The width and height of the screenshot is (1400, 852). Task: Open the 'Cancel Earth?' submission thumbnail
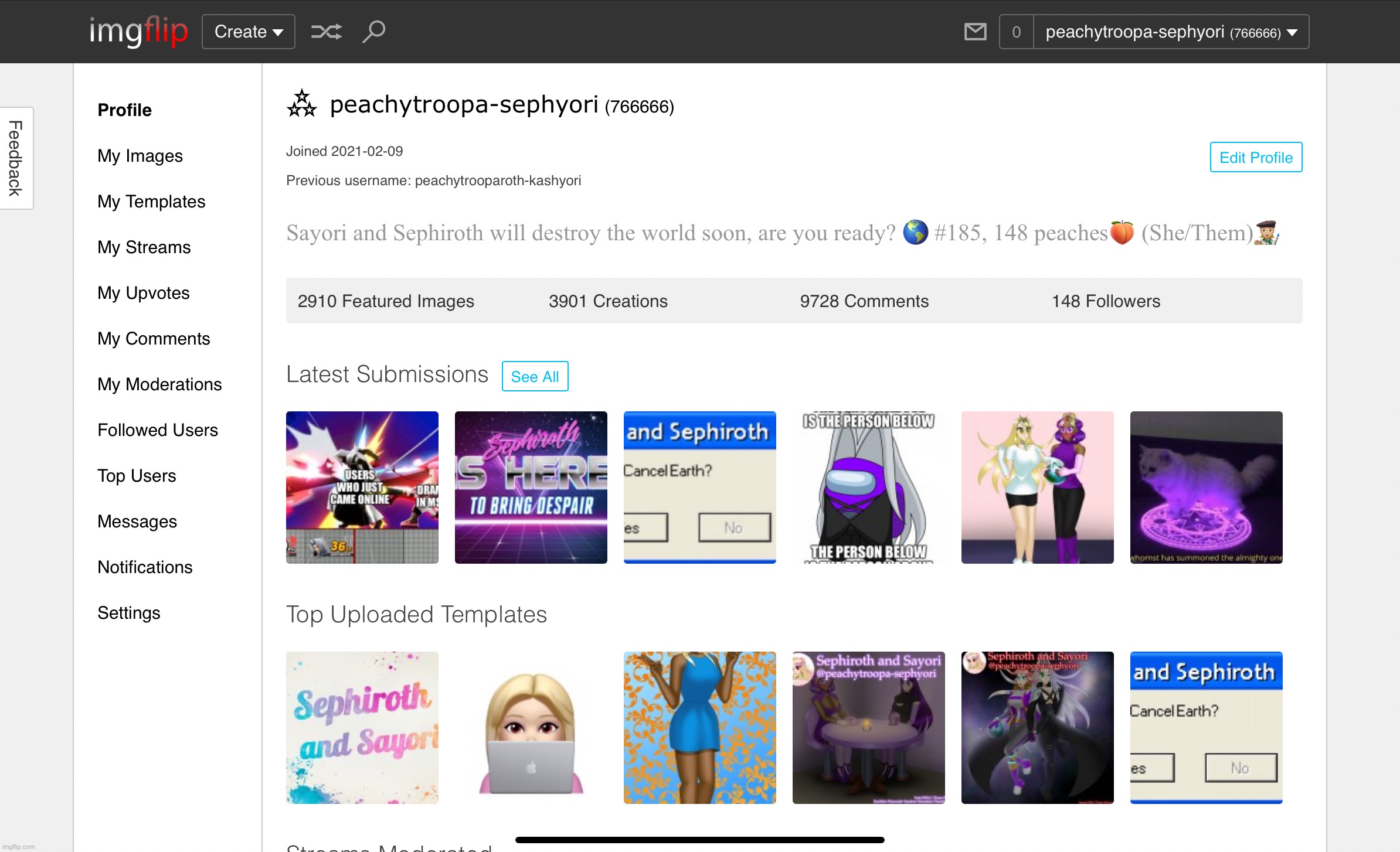point(700,488)
